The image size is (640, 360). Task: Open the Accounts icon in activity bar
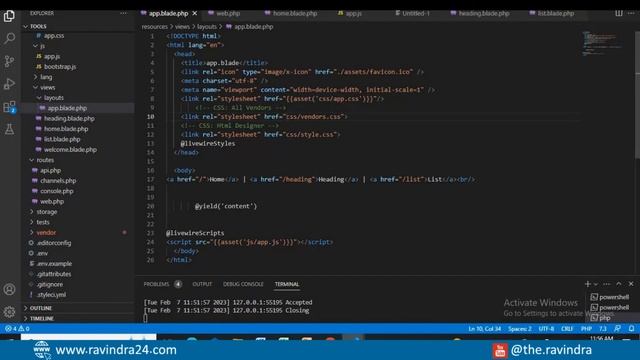[x=9, y=289]
